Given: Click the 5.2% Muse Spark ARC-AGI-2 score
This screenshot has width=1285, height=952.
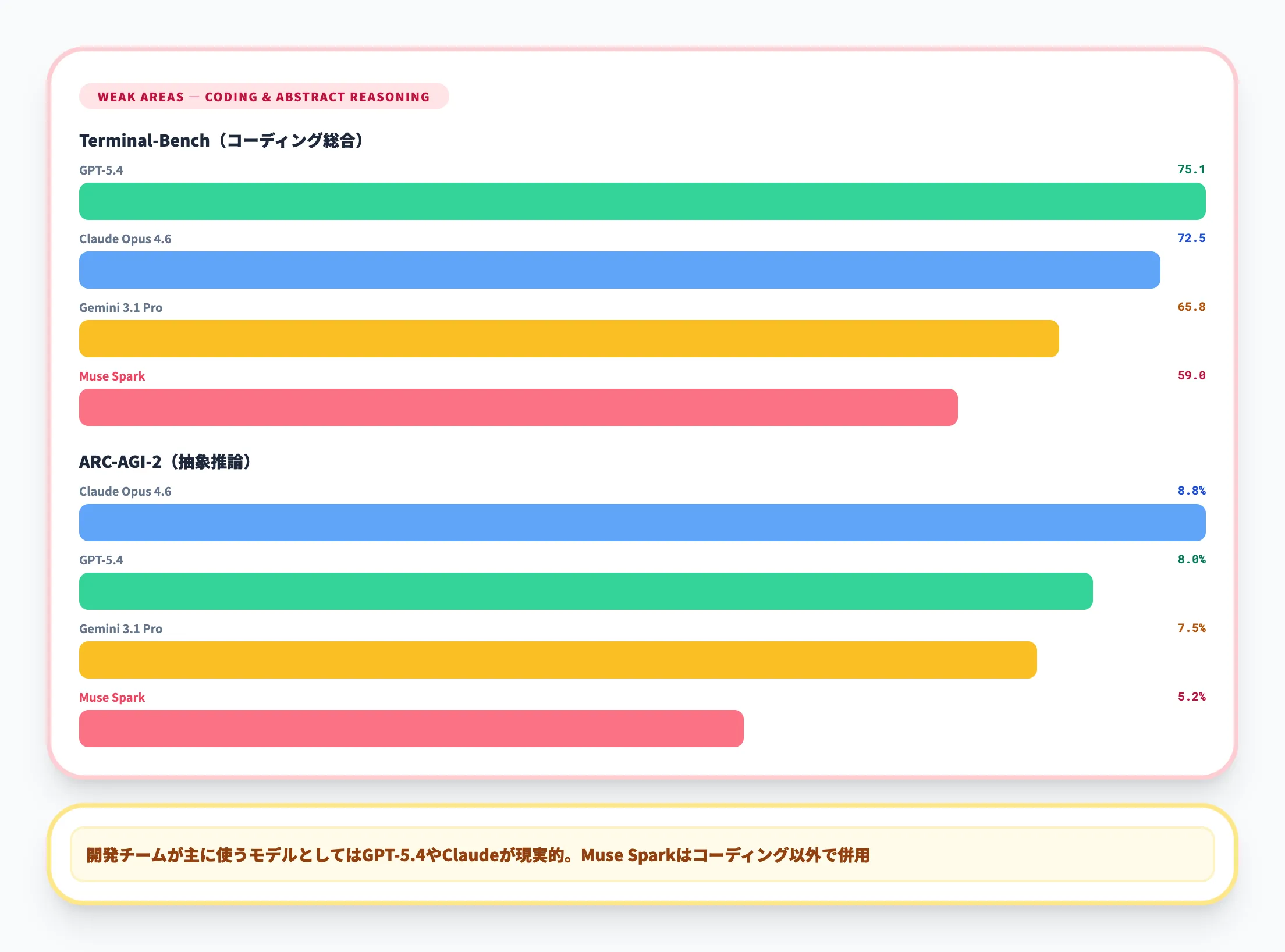Looking at the screenshot, I should click(x=1190, y=697).
